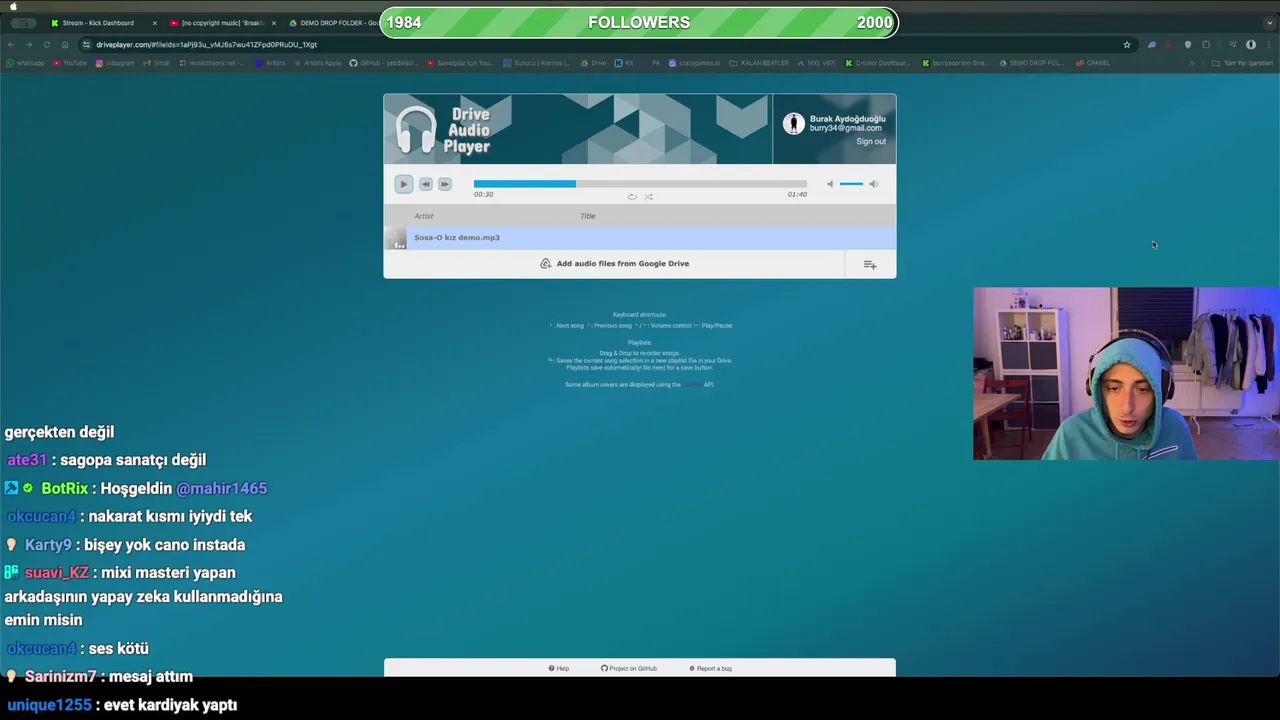Go back in browser history
This screenshot has width=1280, height=720.
11,45
